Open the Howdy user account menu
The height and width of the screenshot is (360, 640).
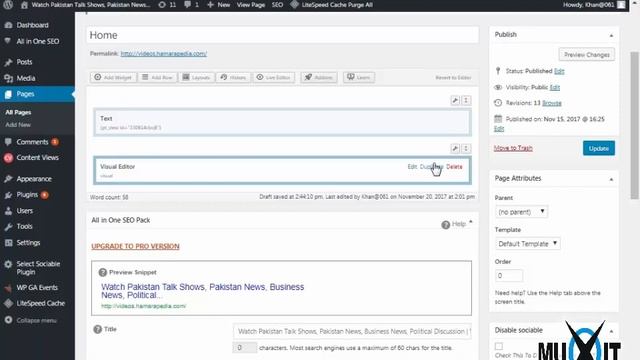point(589,5)
